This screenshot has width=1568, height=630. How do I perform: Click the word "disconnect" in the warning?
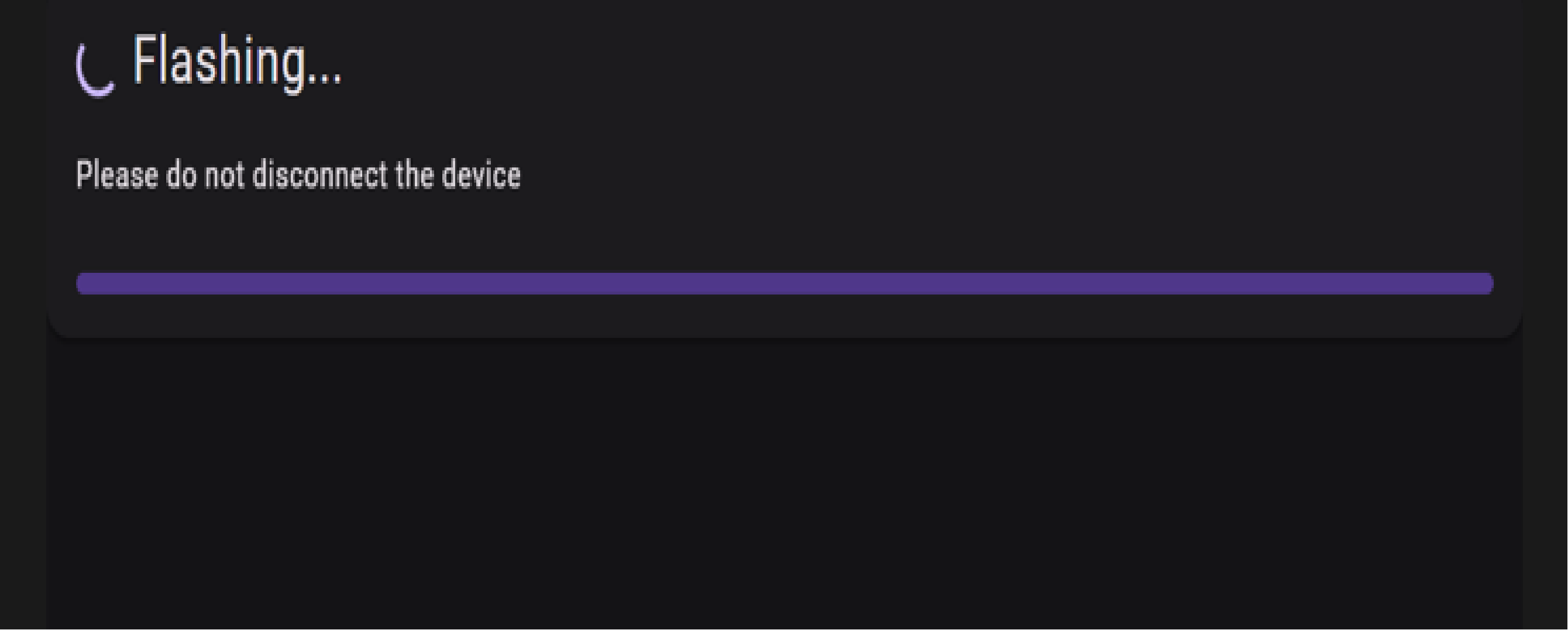319,175
